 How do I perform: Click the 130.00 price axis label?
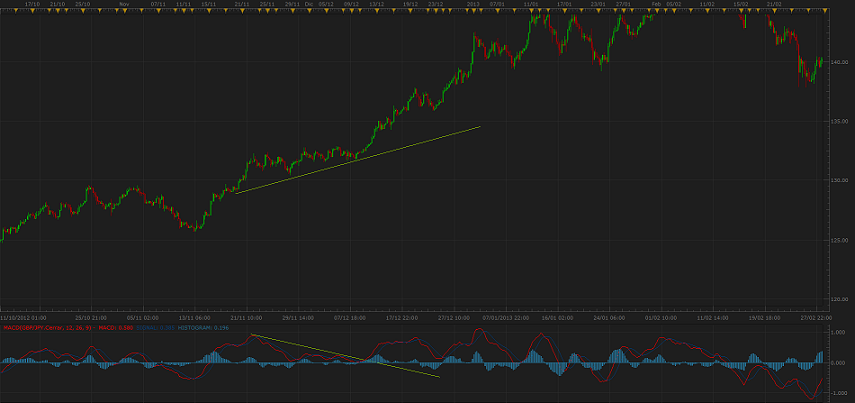tap(838, 181)
